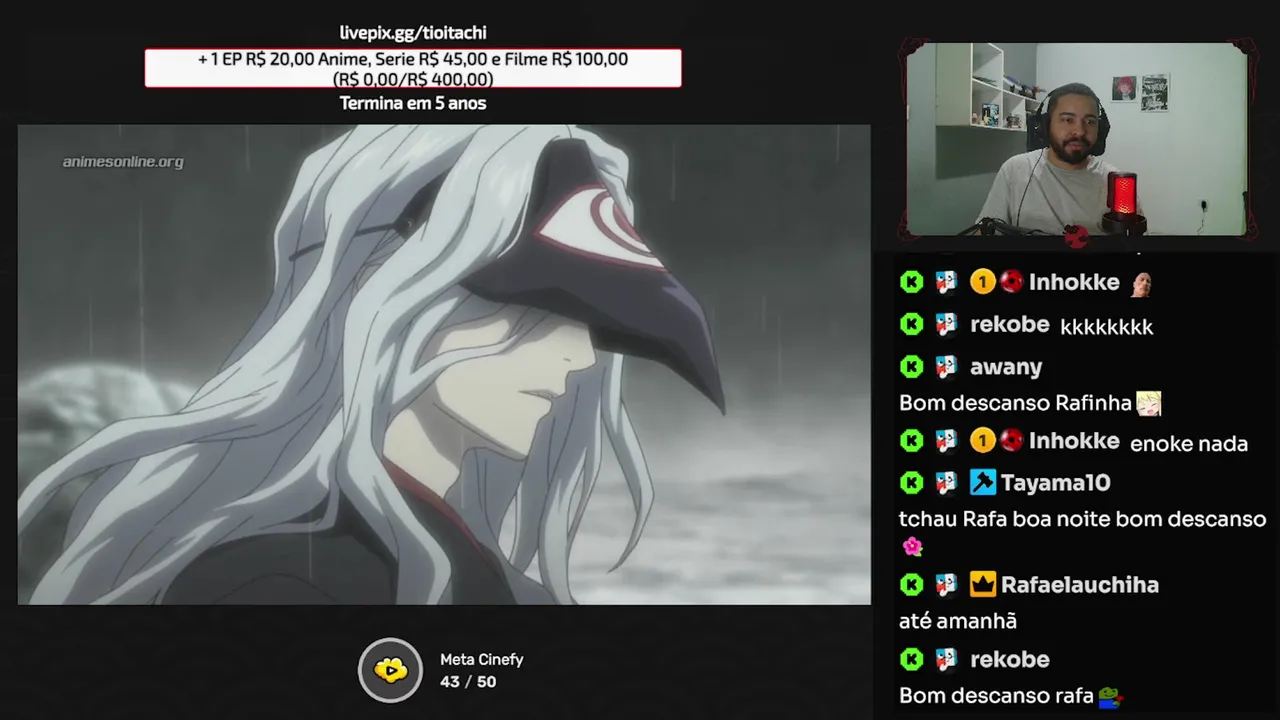Click the anime video frame
The height and width of the screenshot is (720, 1280).
pos(444,364)
